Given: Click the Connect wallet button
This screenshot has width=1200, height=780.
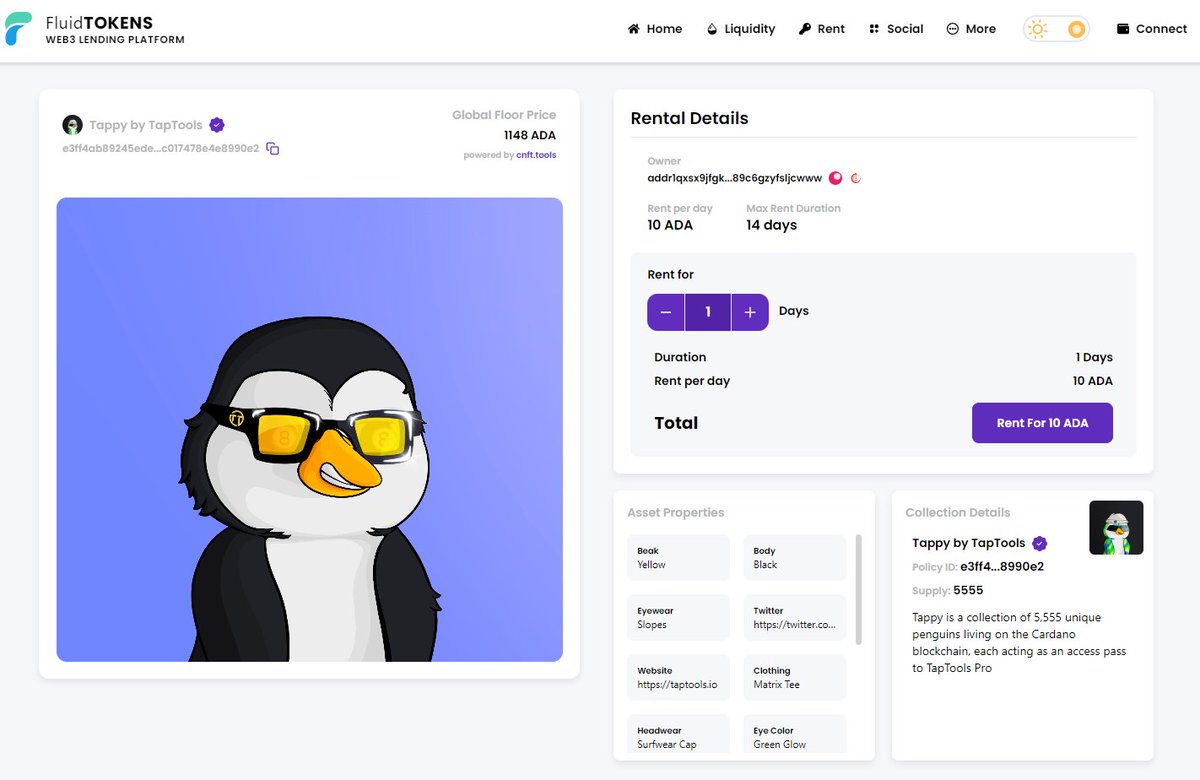Looking at the screenshot, I should [x=1152, y=29].
